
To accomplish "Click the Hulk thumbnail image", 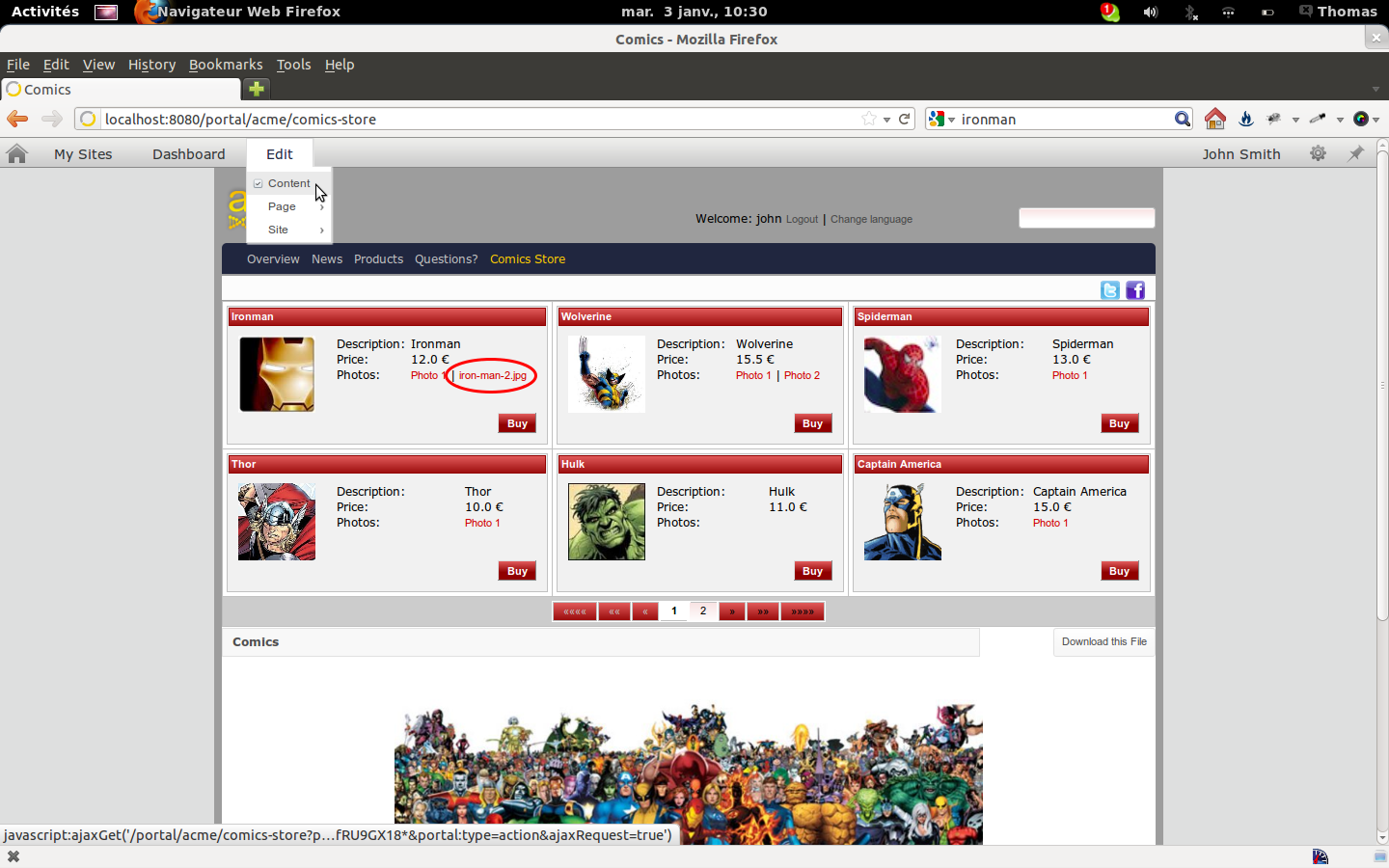I will point(607,522).
